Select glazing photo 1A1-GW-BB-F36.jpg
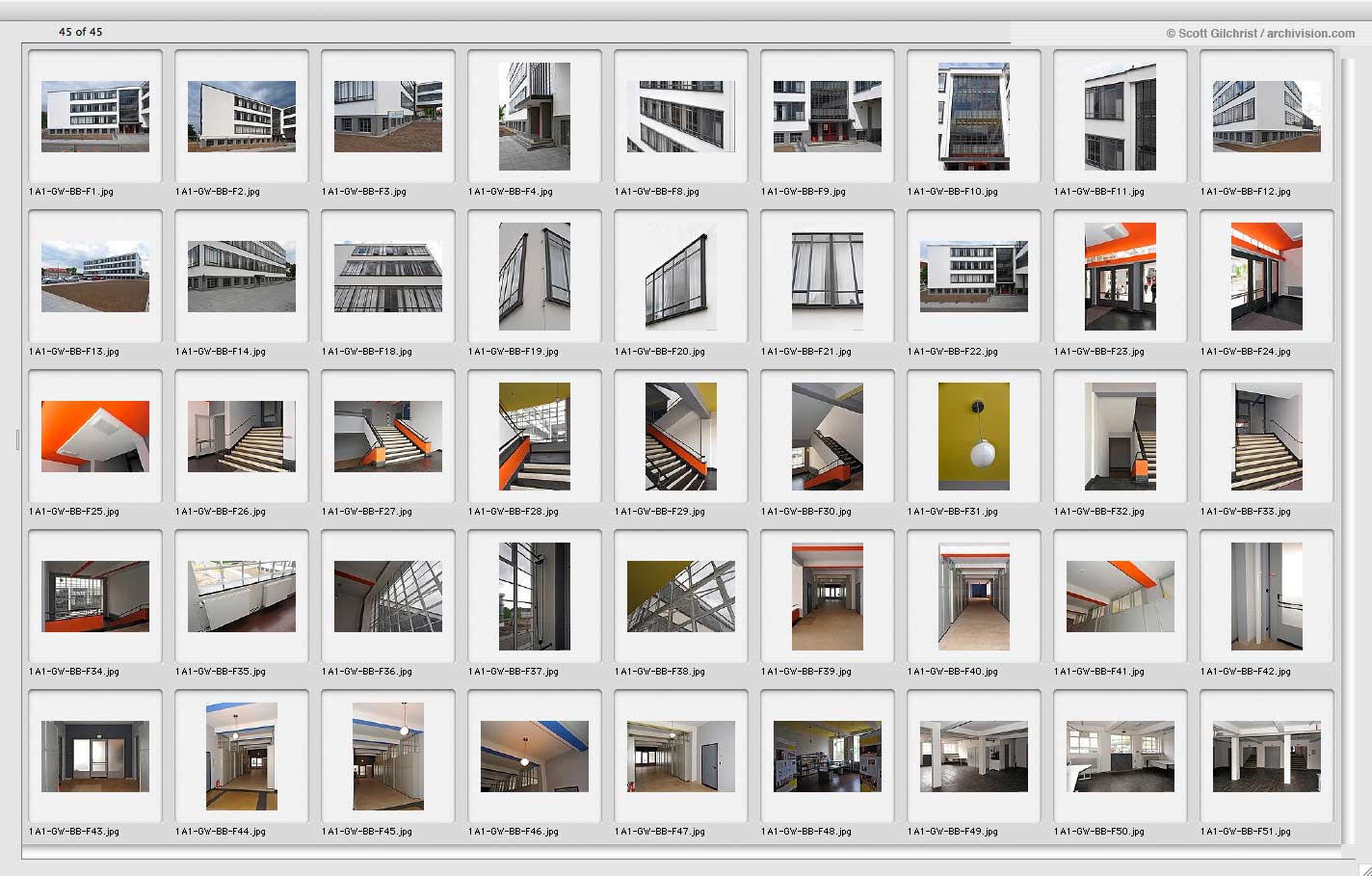The image size is (1372, 876). (388, 597)
